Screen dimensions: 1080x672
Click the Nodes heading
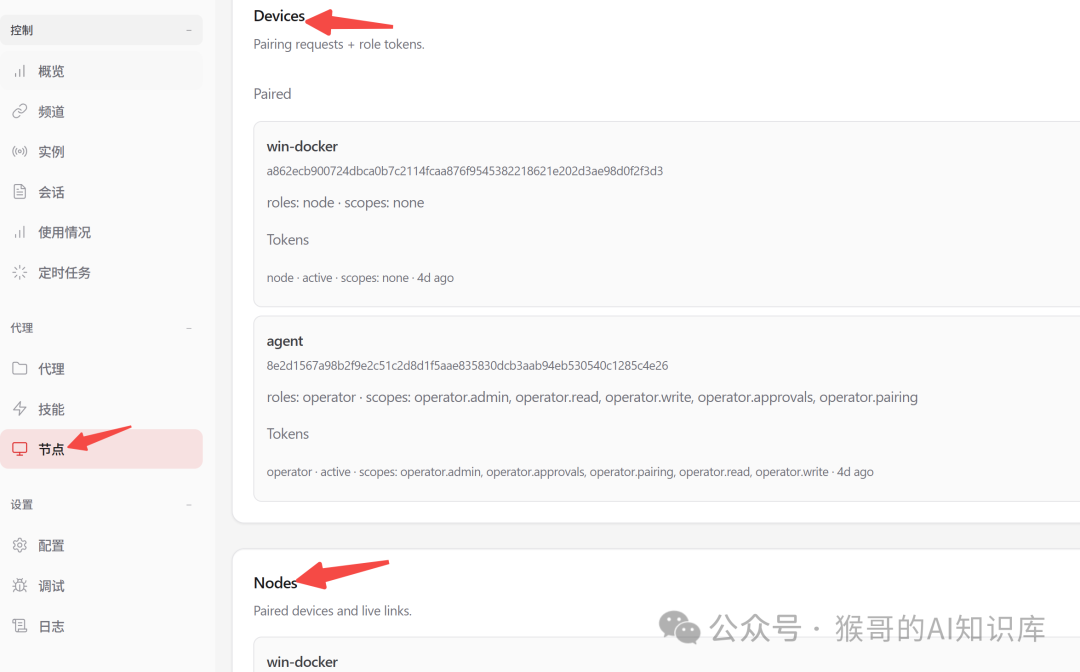click(x=275, y=582)
